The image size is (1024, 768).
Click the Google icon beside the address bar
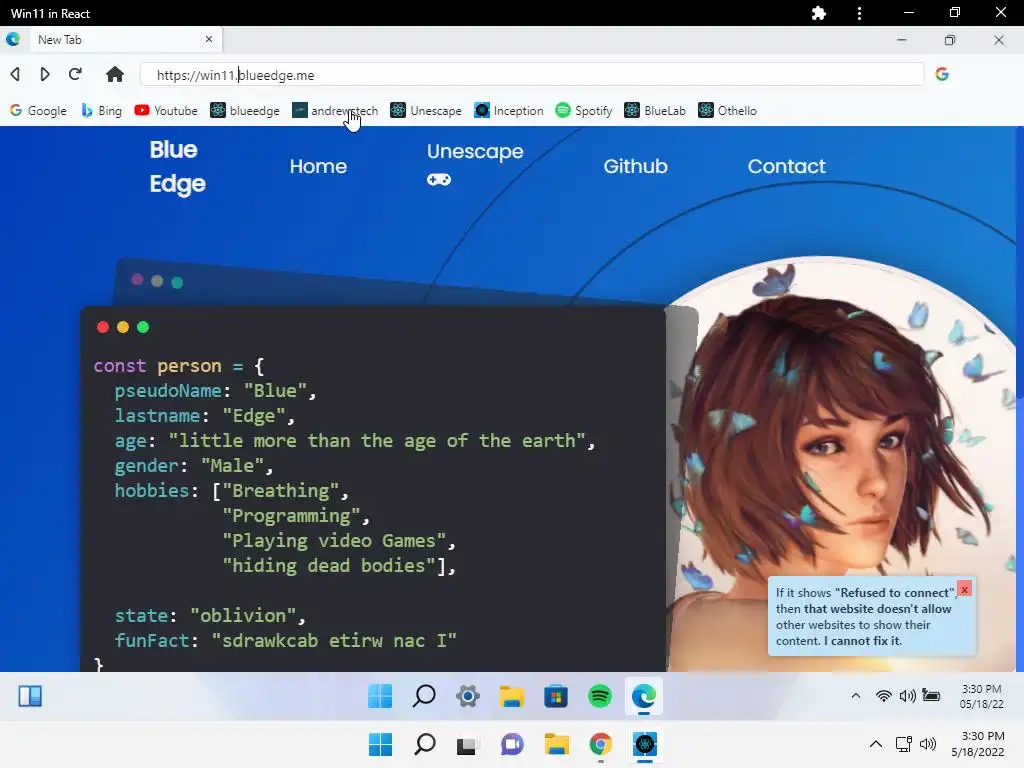click(x=942, y=74)
